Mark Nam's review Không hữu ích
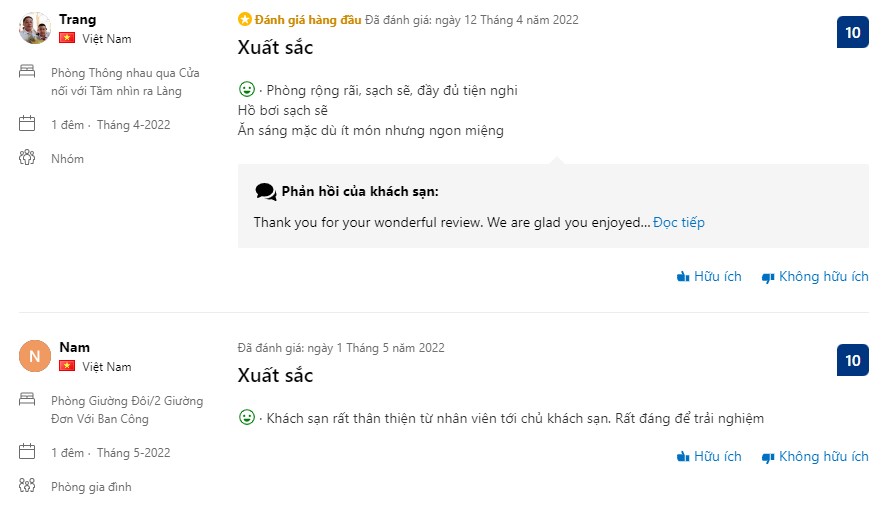The height and width of the screenshot is (508, 885). (x=814, y=456)
